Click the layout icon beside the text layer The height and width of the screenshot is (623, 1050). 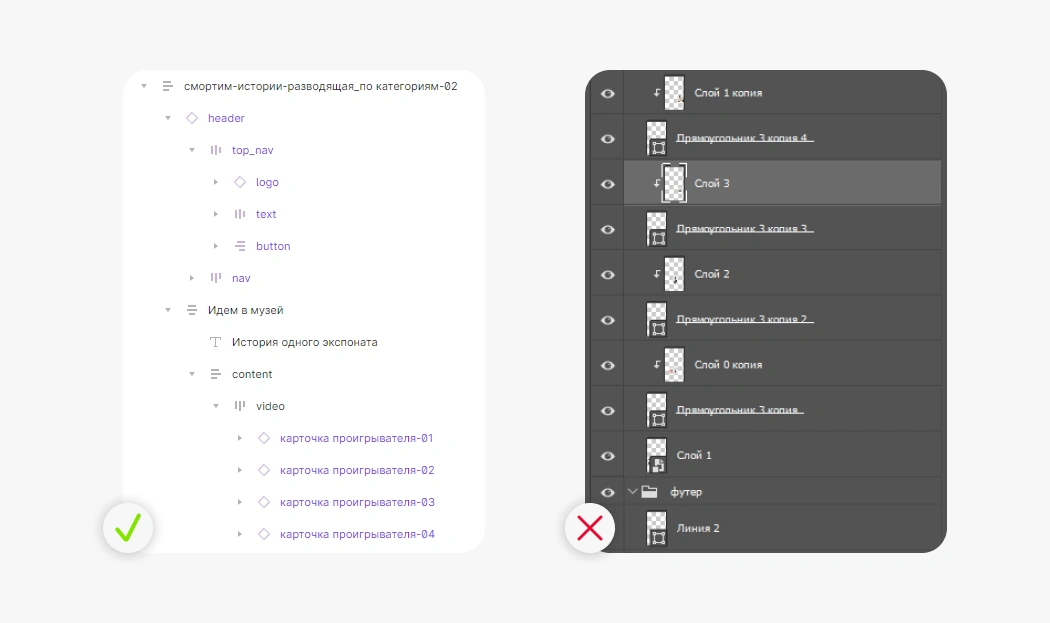coord(240,214)
